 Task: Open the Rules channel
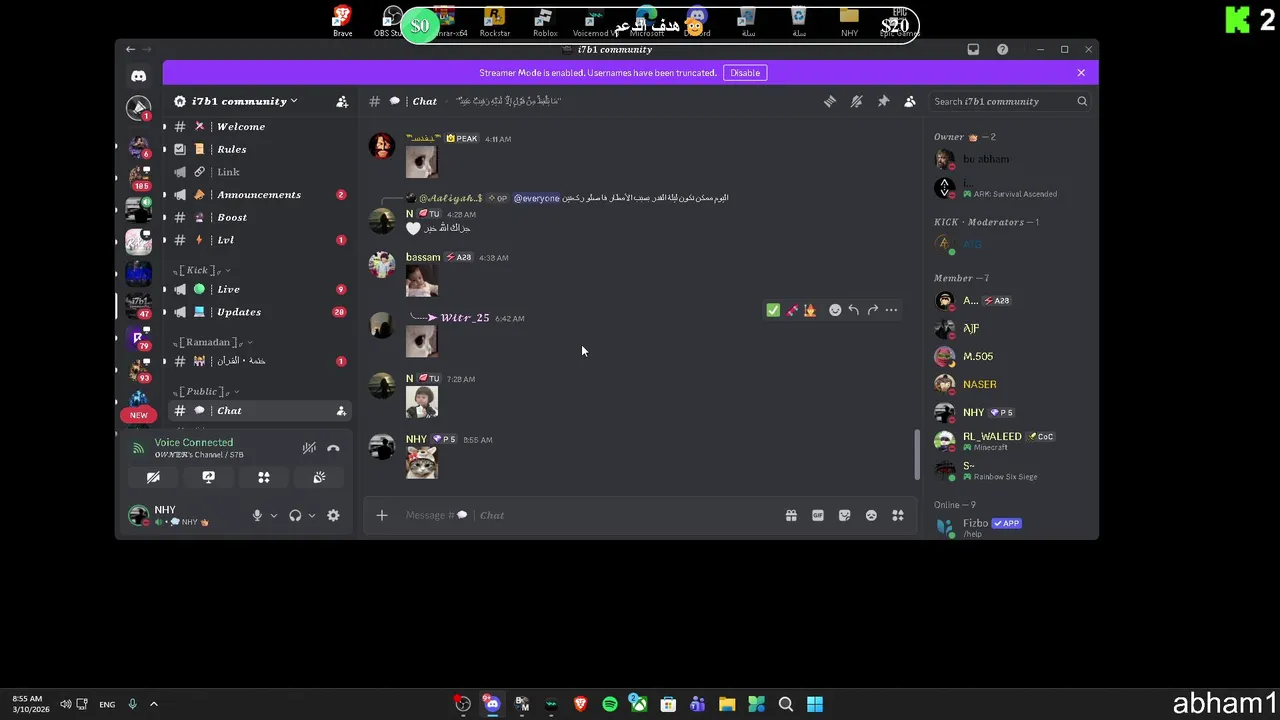pos(259,149)
